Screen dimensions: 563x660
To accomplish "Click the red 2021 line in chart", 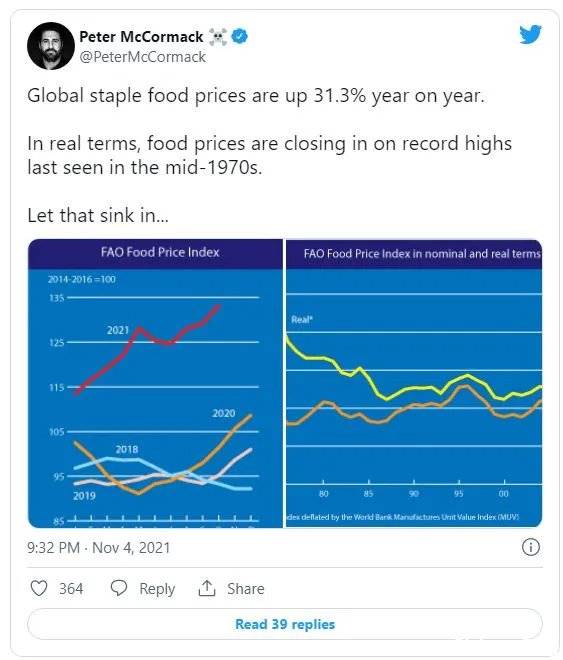I will click(x=139, y=330).
